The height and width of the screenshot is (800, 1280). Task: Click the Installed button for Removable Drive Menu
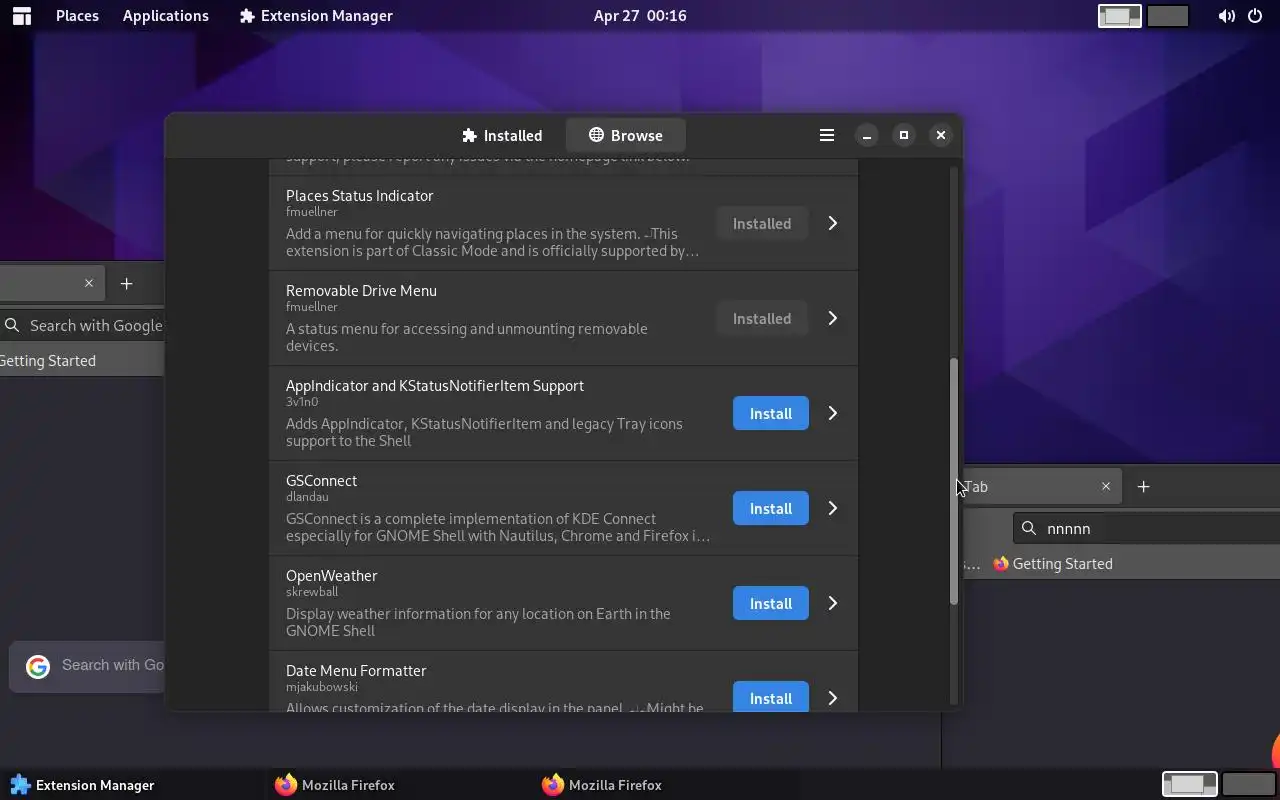762,318
